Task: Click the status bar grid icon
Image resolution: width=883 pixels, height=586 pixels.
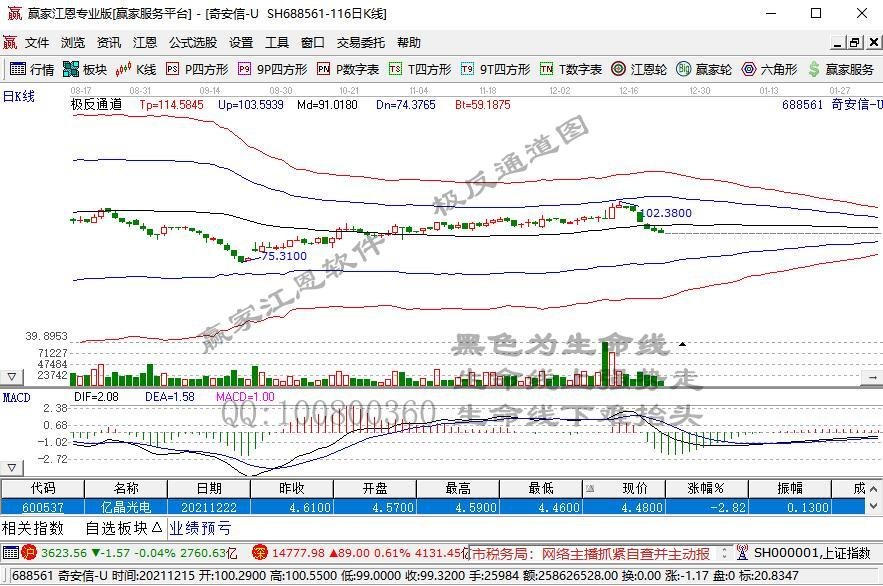Action: tap(11, 553)
